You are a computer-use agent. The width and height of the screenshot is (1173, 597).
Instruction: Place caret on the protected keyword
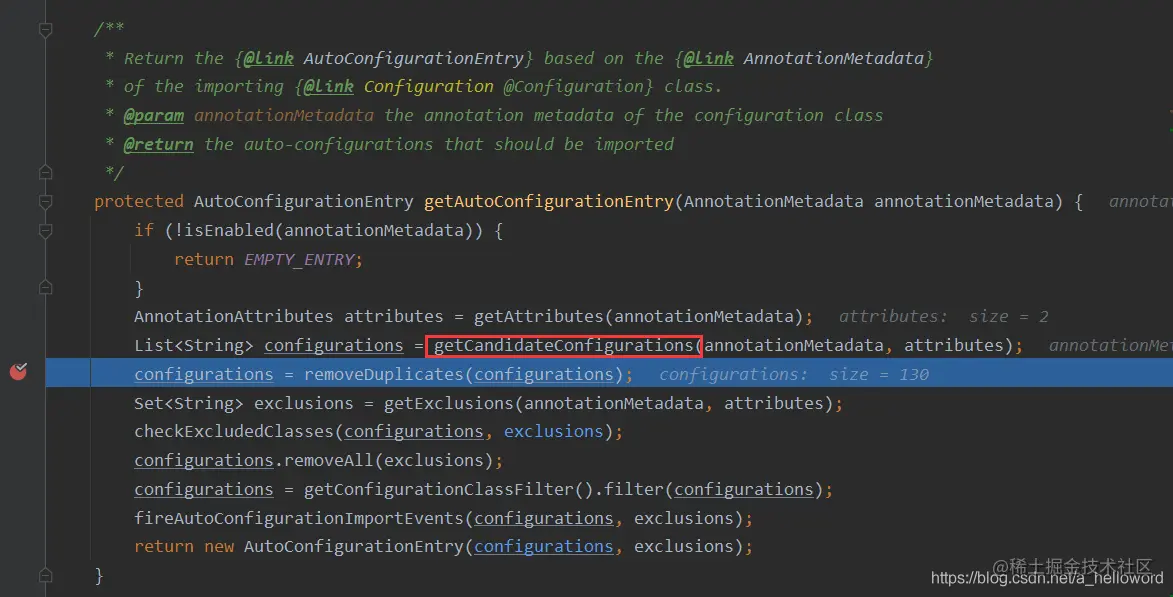tap(138, 202)
